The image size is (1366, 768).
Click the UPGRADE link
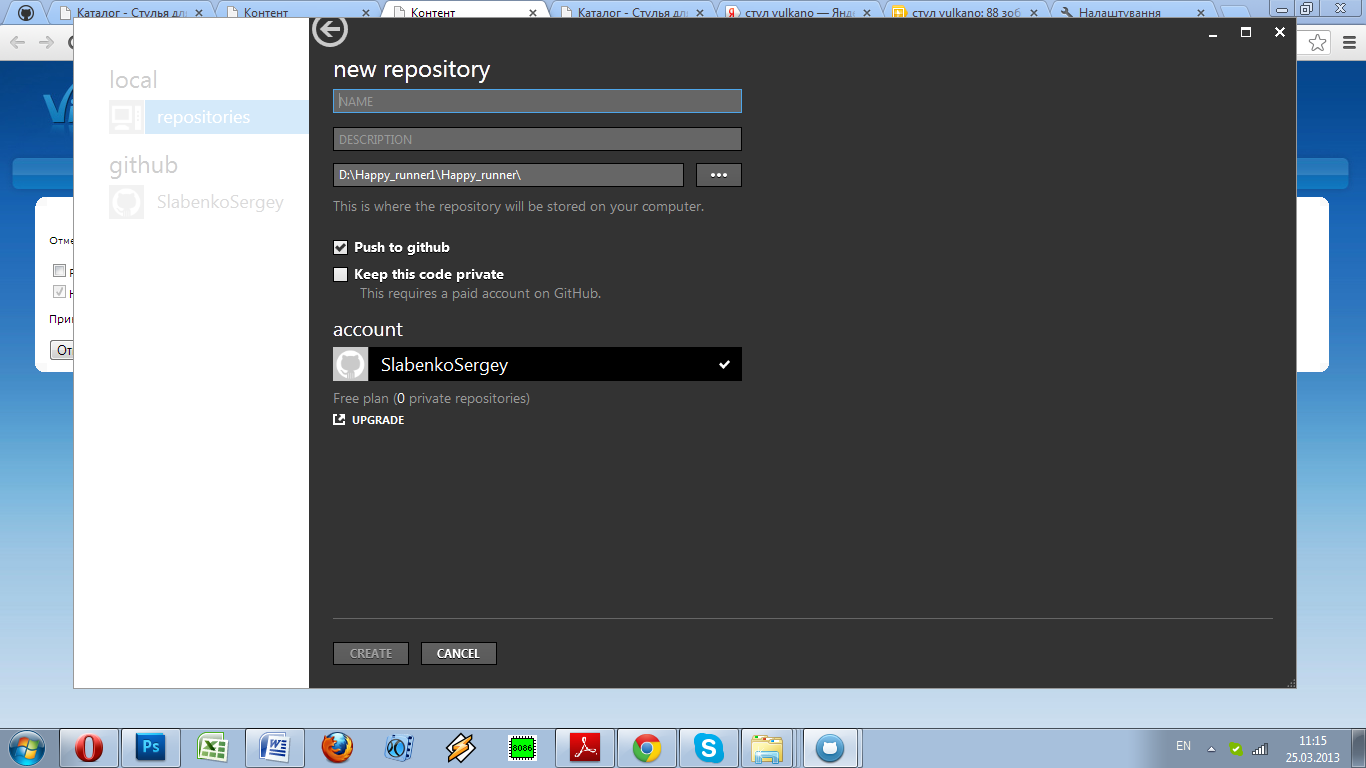(x=378, y=420)
